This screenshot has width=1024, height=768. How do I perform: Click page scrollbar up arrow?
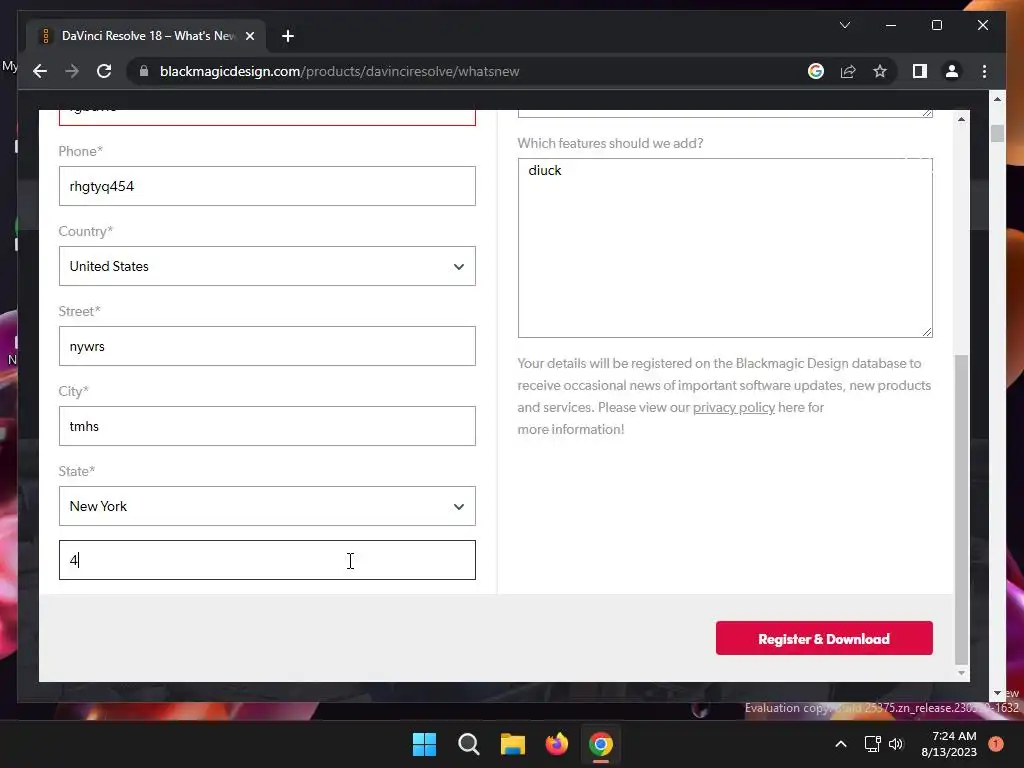997,99
